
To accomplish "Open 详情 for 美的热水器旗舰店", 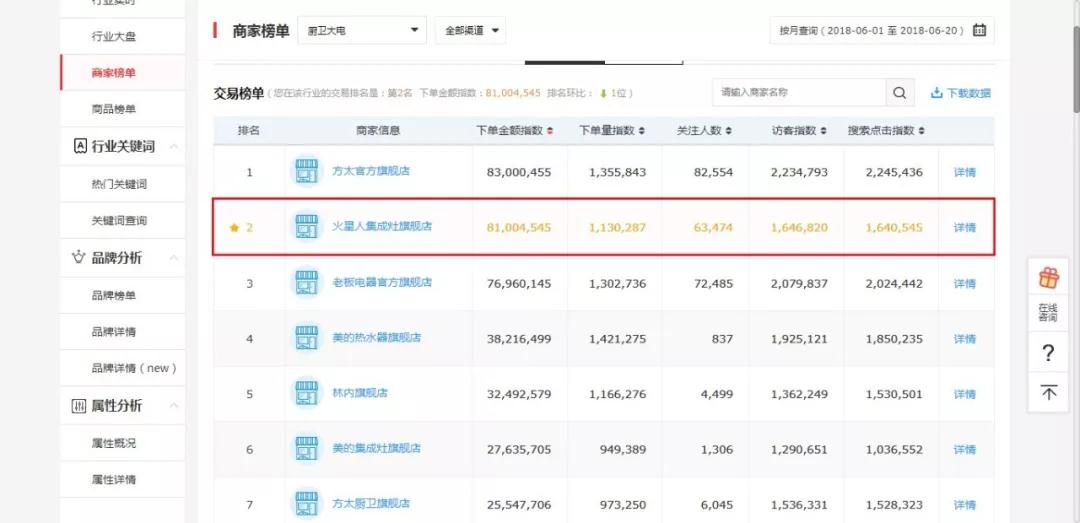I will click(x=964, y=339).
